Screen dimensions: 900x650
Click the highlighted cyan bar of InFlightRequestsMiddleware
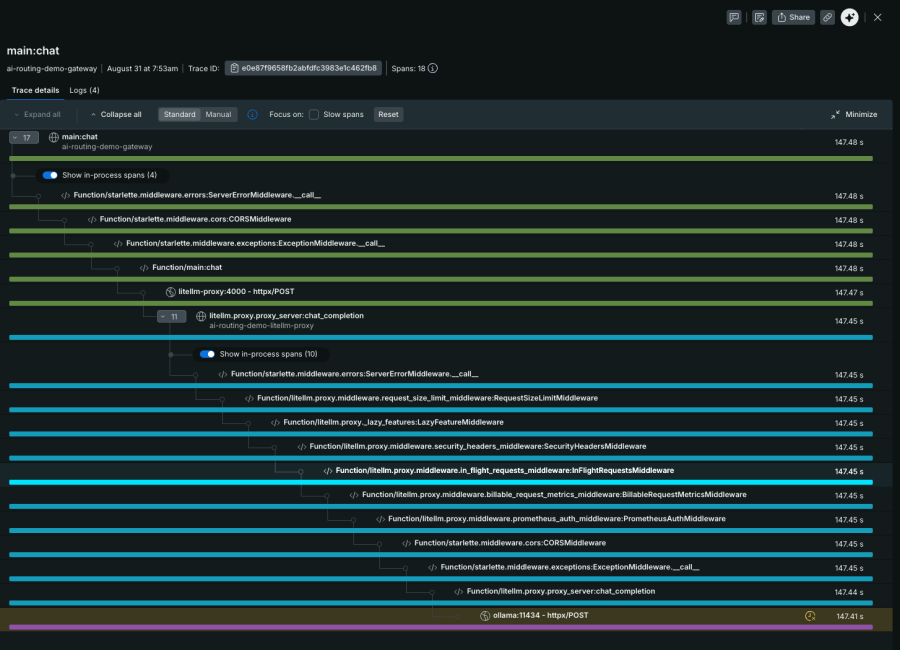[x=441, y=482]
